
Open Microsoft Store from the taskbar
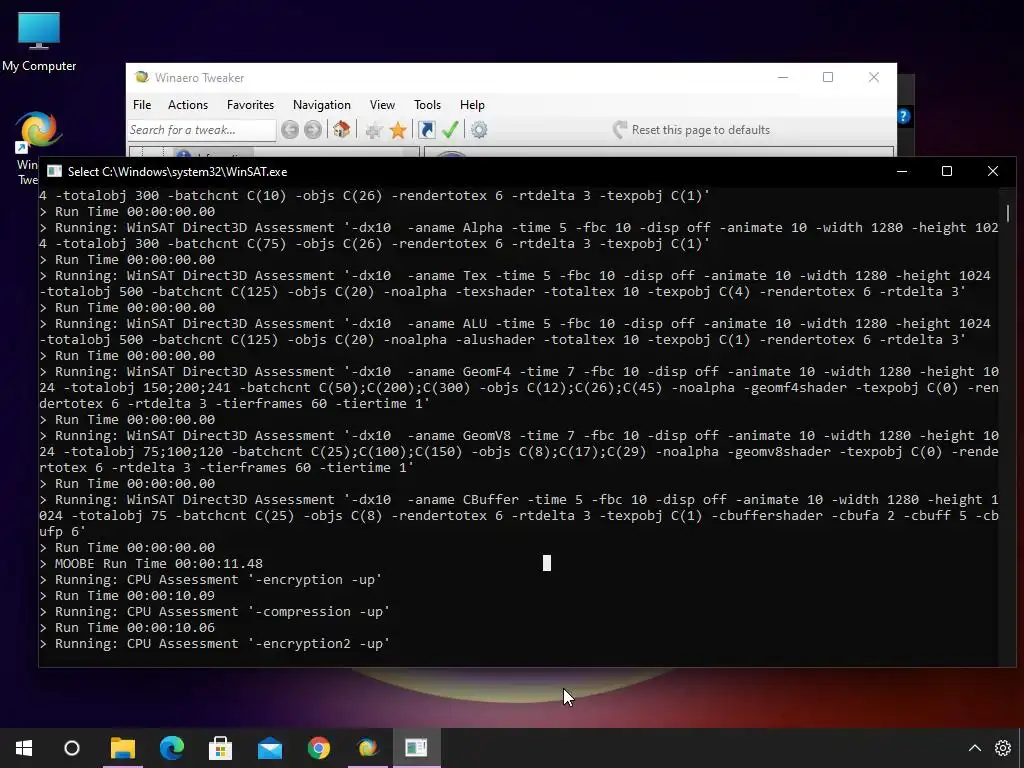pyautogui.click(x=220, y=748)
